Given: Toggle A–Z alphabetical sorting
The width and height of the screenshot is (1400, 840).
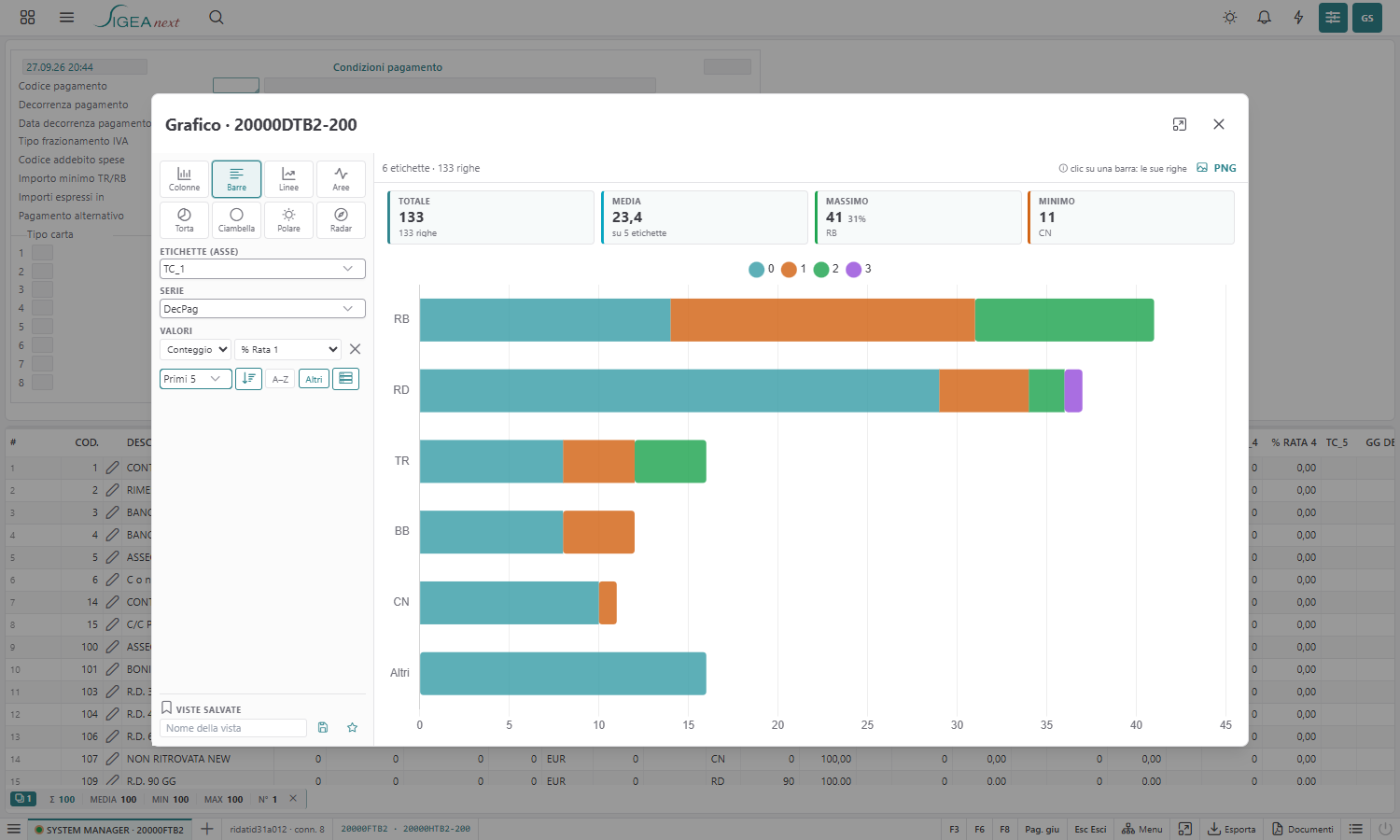Looking at the screenshot, I should [280, 379].
